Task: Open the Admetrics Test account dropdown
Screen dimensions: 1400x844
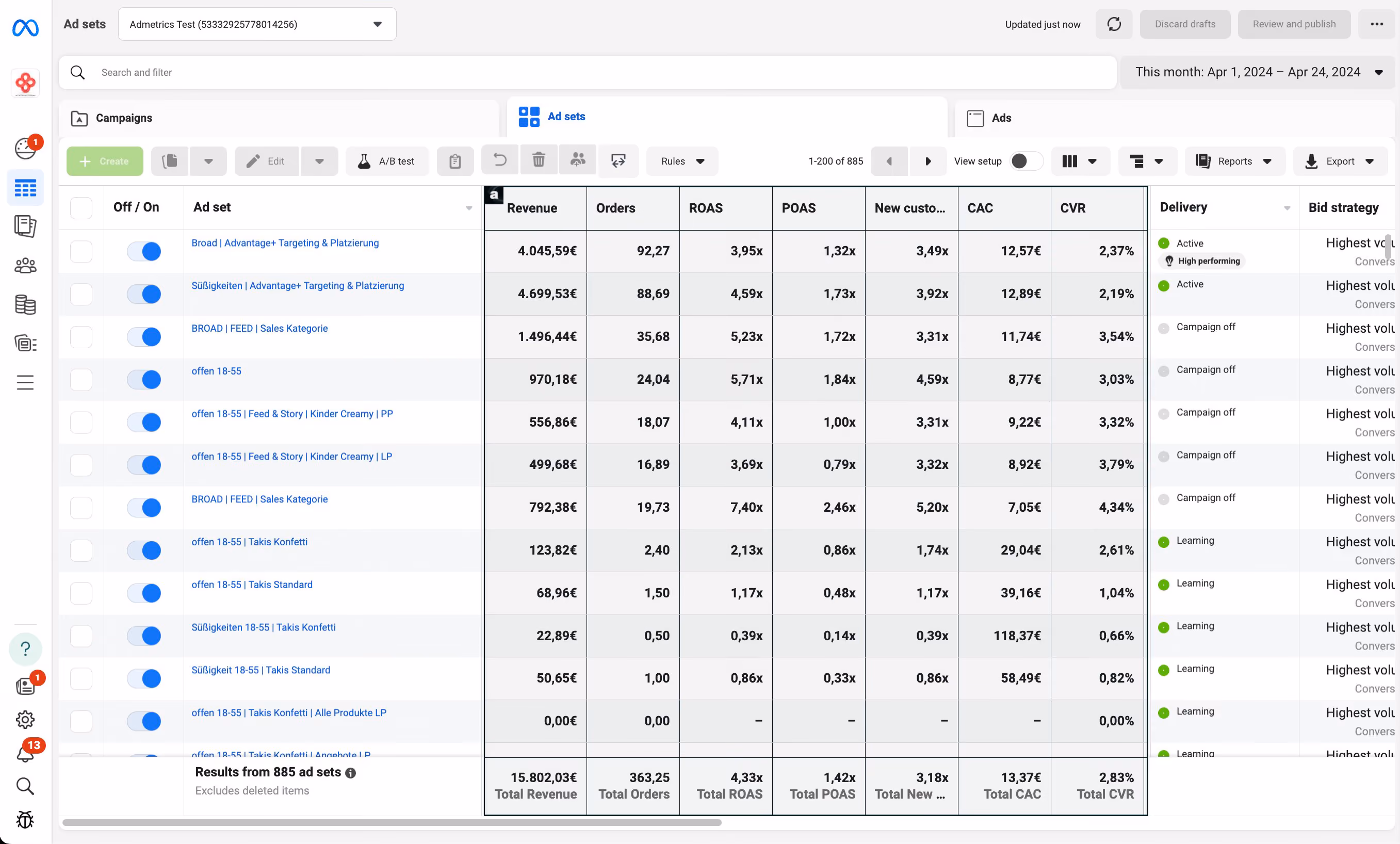Action: [257, 24]
